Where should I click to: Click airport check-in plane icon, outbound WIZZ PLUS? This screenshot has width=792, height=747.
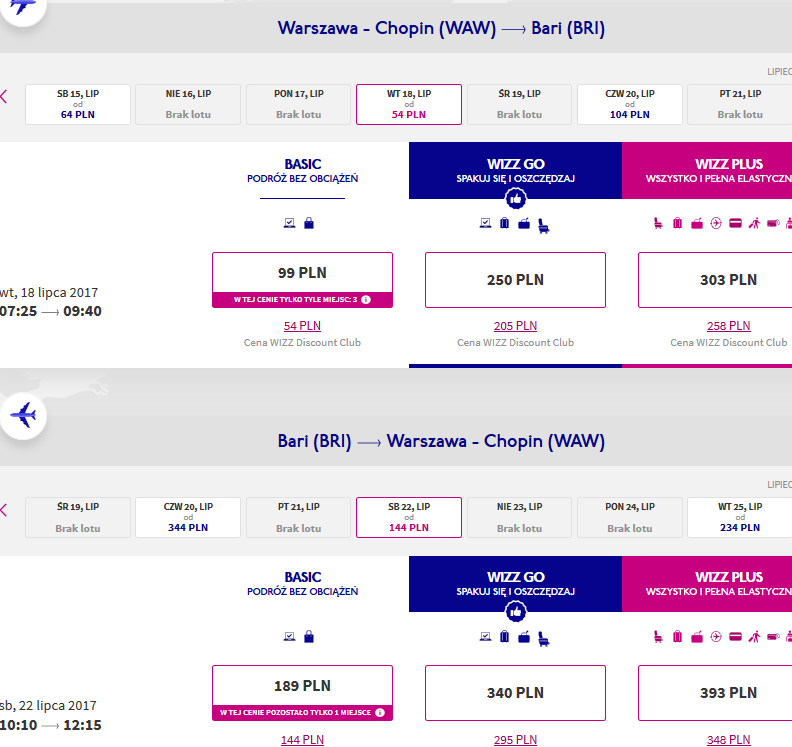tap(716, 223)
